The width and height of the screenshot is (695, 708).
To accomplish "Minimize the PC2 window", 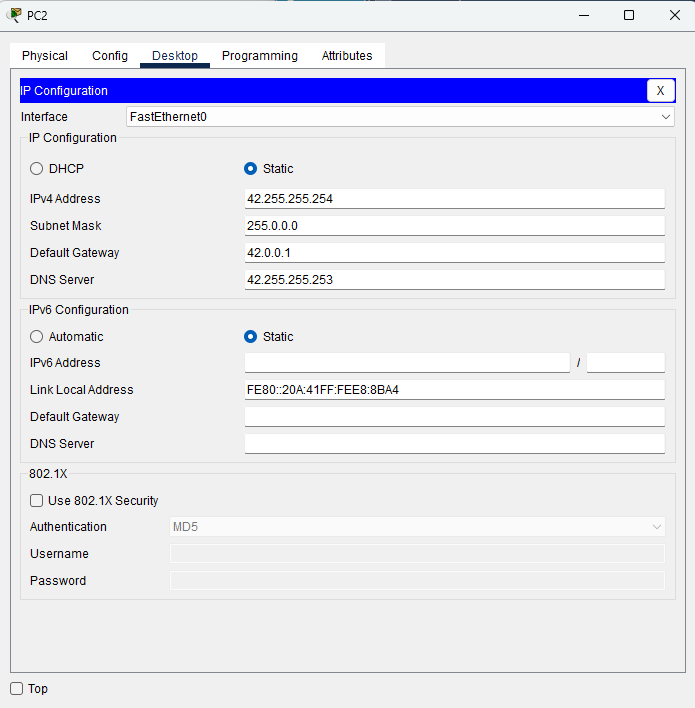I will (x=584, y=15).
